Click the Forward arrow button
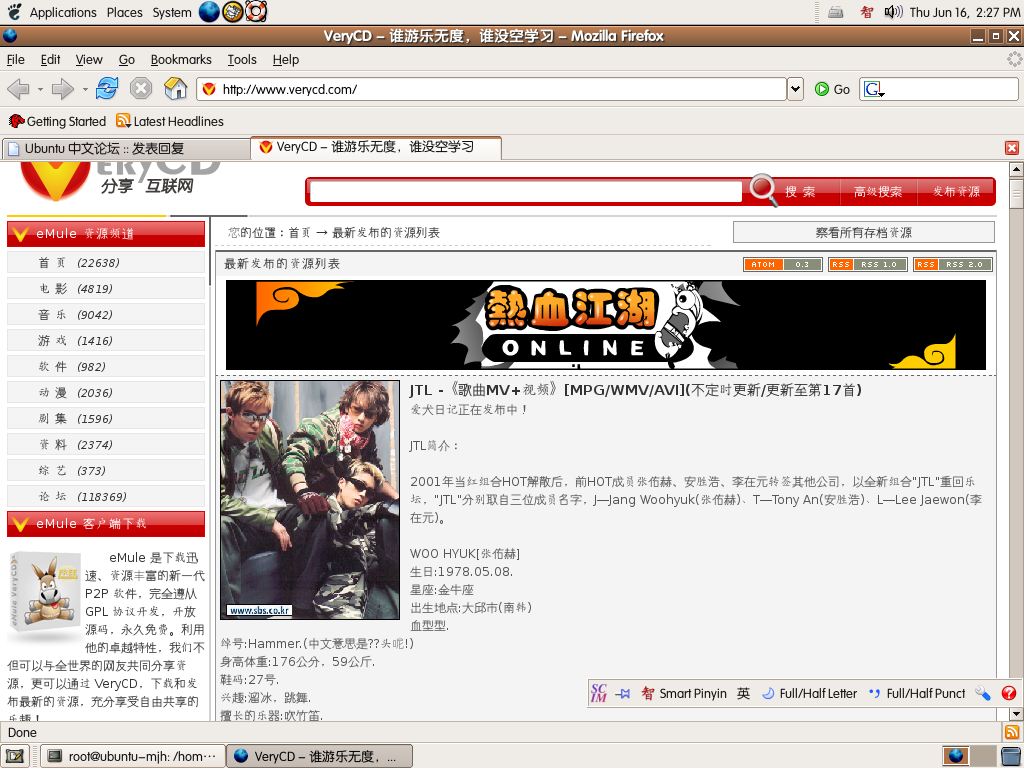 click(62, 88)
